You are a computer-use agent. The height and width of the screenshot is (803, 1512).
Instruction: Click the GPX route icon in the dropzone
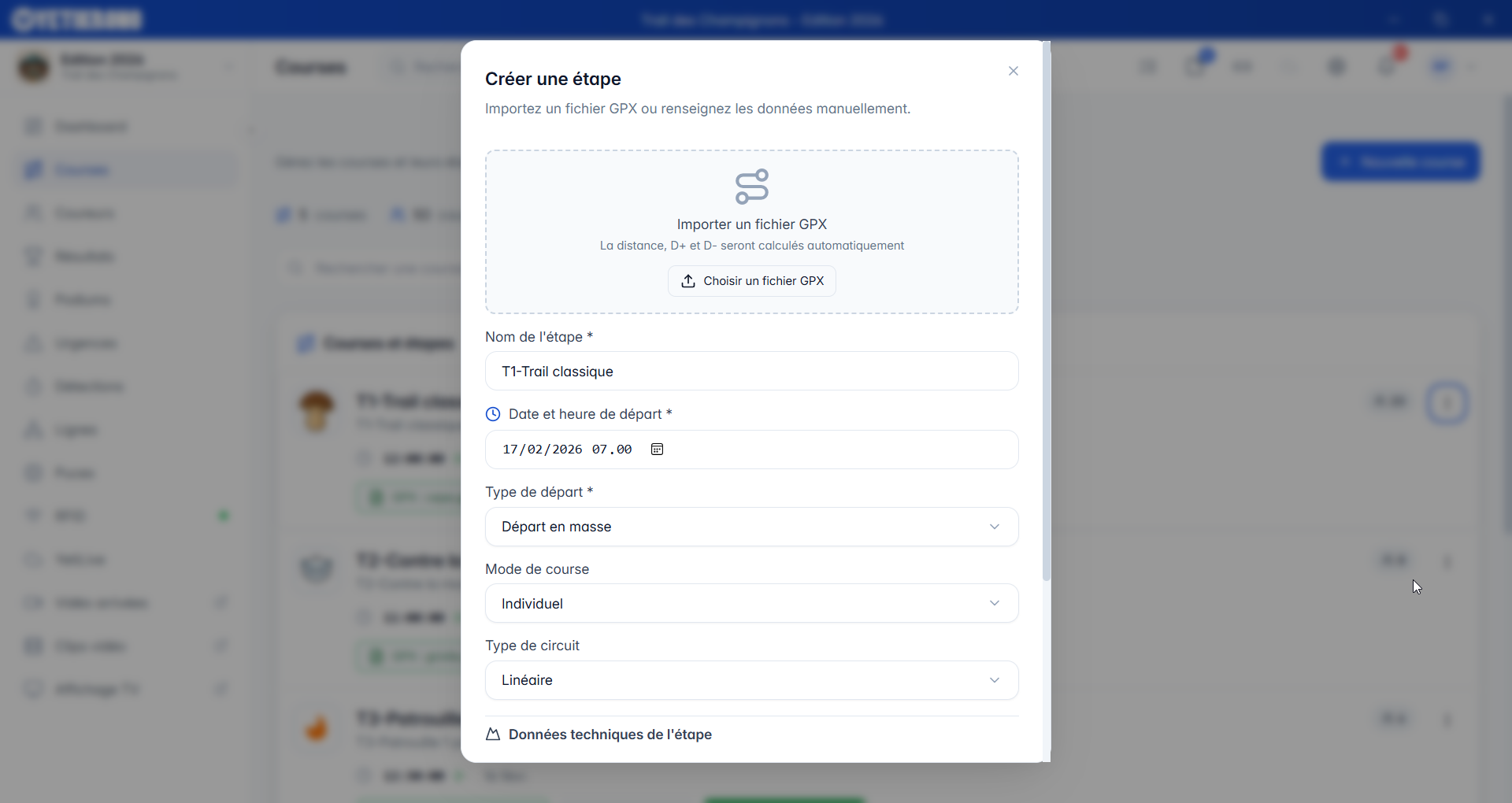[x=751, y=187]
